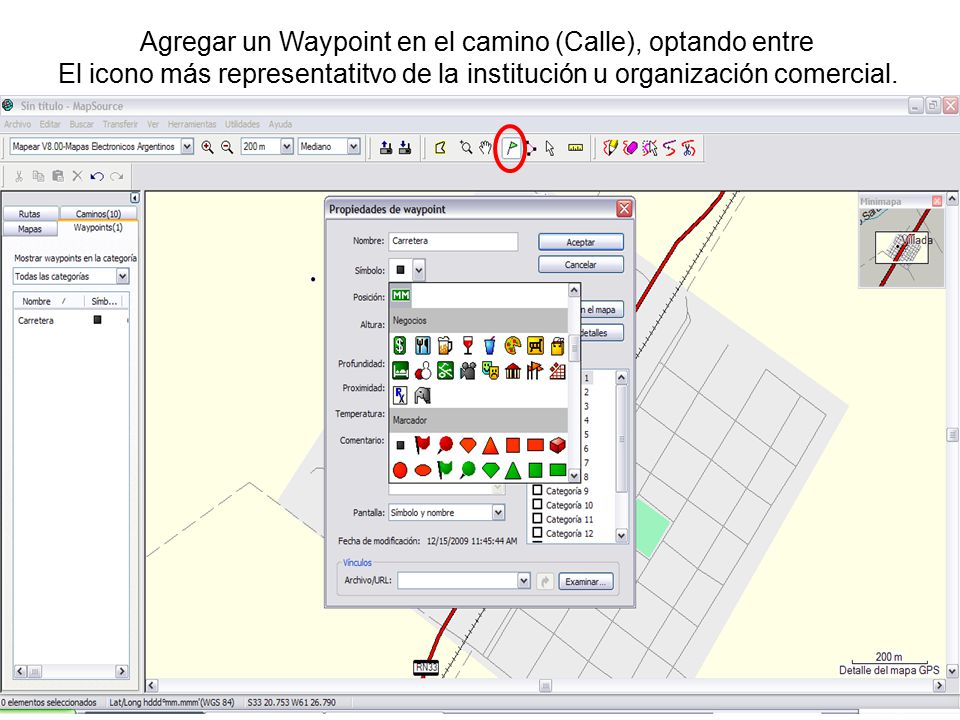960x720 pixels.
Task: Open the Mediano detail level dropdown
Action: [353, 147]
